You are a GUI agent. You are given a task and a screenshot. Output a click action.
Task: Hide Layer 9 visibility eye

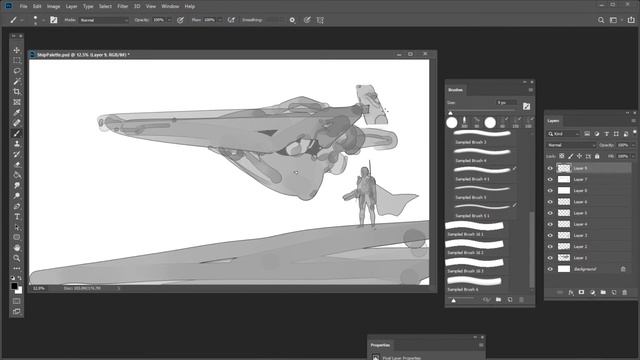(550, 168)
